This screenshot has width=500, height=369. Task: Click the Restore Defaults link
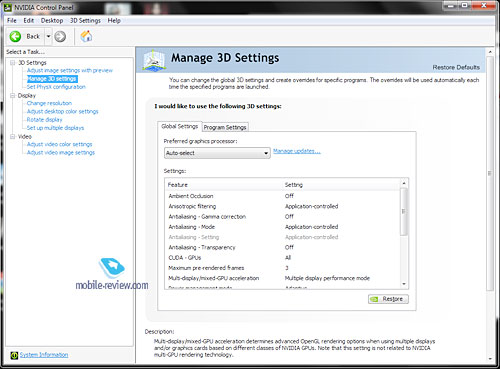[456, 67]
